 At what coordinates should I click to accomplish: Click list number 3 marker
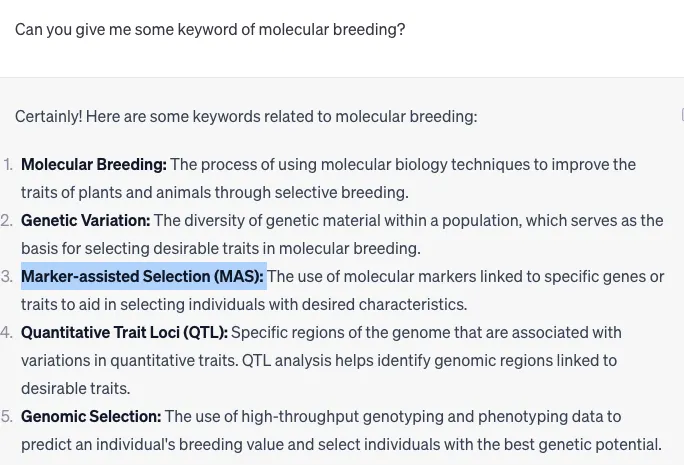tap(7, 277)
